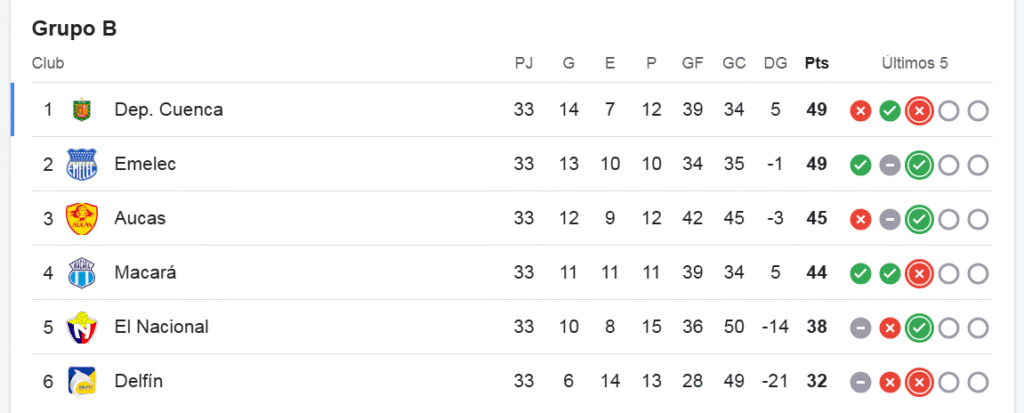Click Macará's highlighted latest loss icon

point(919,273)
